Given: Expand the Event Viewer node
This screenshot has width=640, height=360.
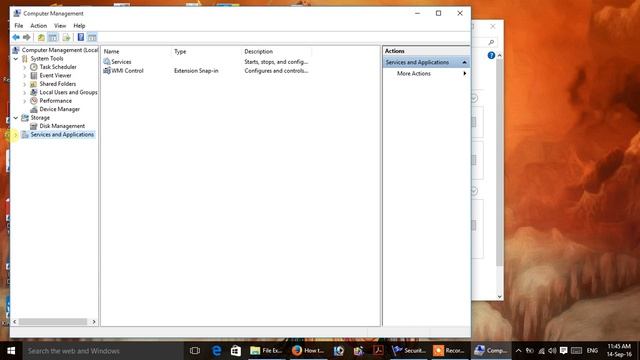Looking at the screenshot, I should pos(25,76).
